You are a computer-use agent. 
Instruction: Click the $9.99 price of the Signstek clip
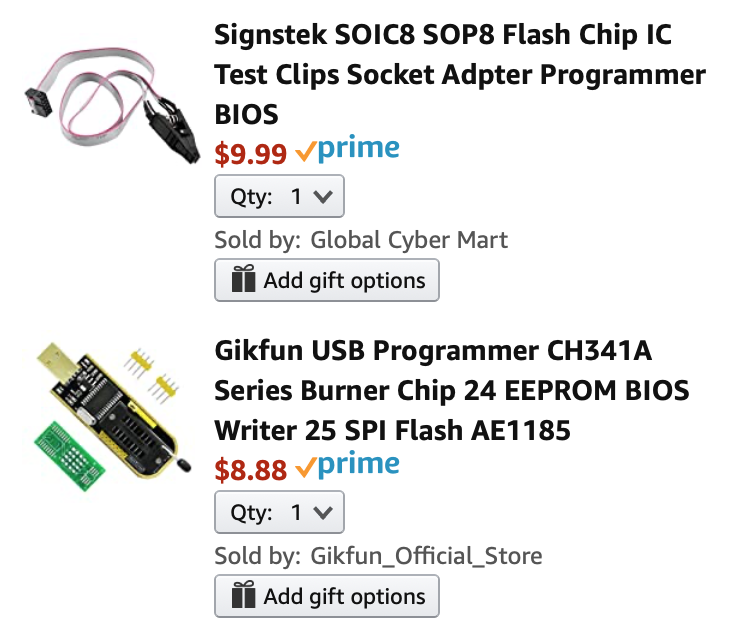251,153
